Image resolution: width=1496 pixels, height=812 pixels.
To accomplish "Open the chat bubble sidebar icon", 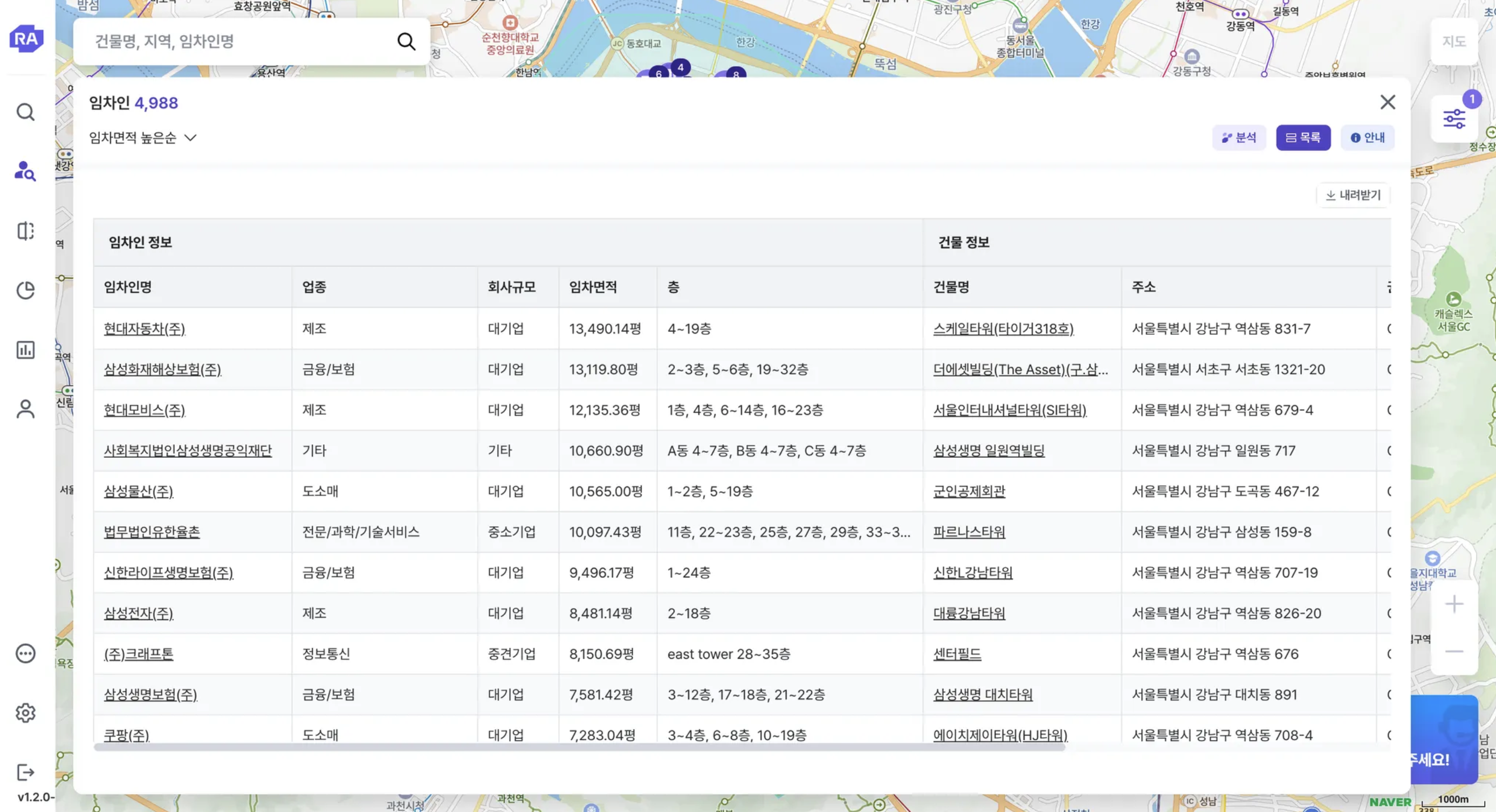I will click(x=25, y=653).
